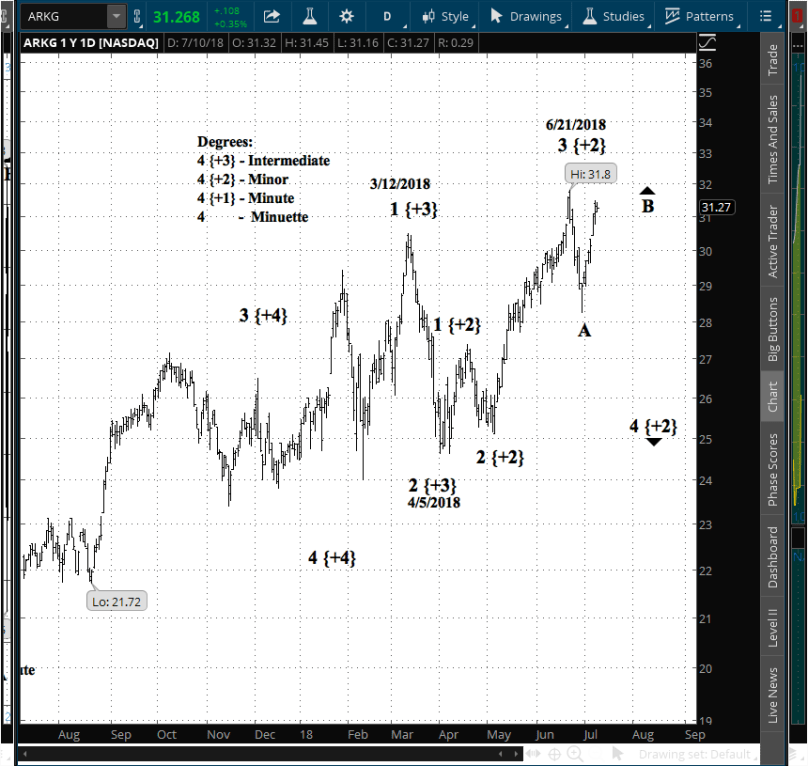The height and width of the screenshot is (766, 808).
Task: Open the Drawings menu
Action: pos(525,16)
